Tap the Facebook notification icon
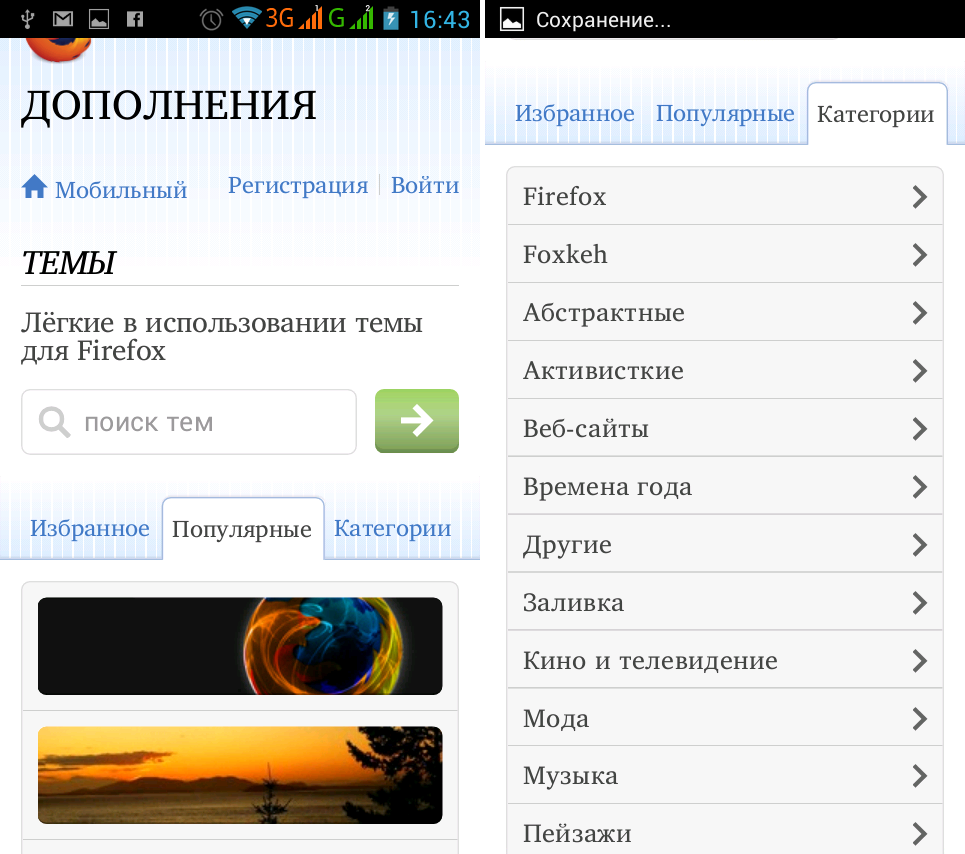 point(135,19)
